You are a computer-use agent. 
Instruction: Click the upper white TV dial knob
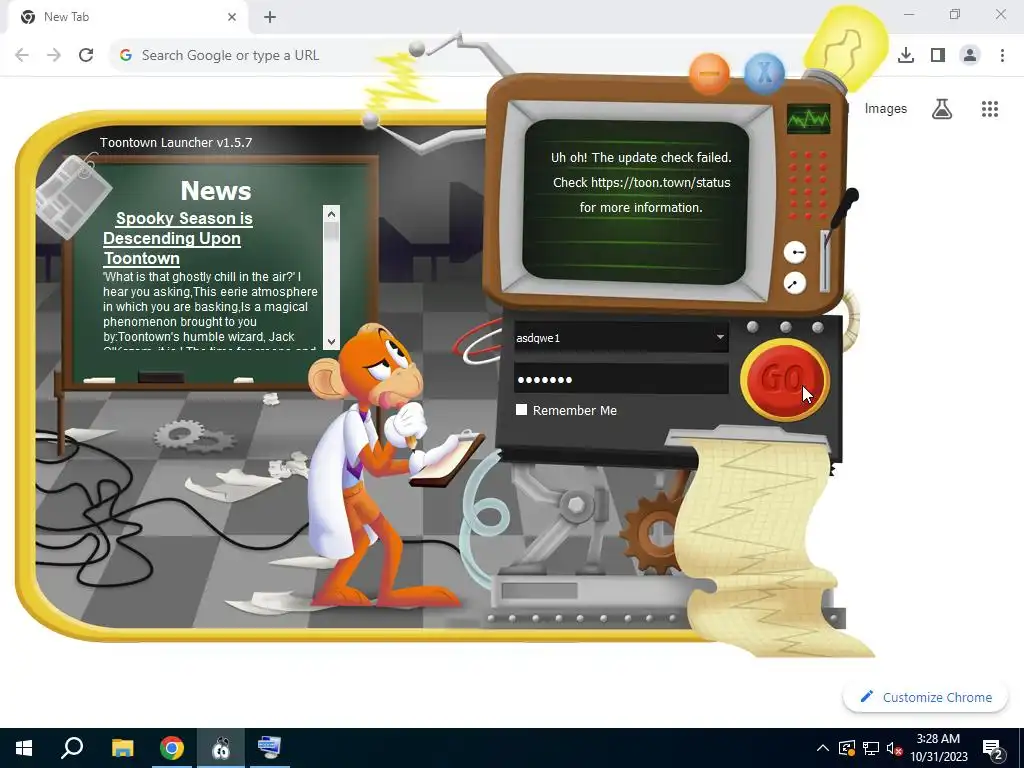pyautogui.click(x=795, y=252)
